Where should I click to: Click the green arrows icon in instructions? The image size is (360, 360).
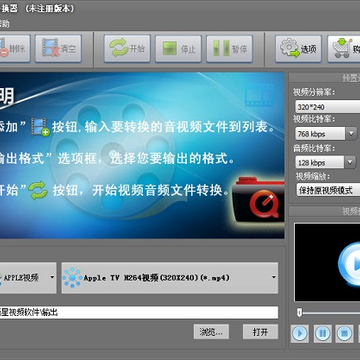click(x=38, y=190)
